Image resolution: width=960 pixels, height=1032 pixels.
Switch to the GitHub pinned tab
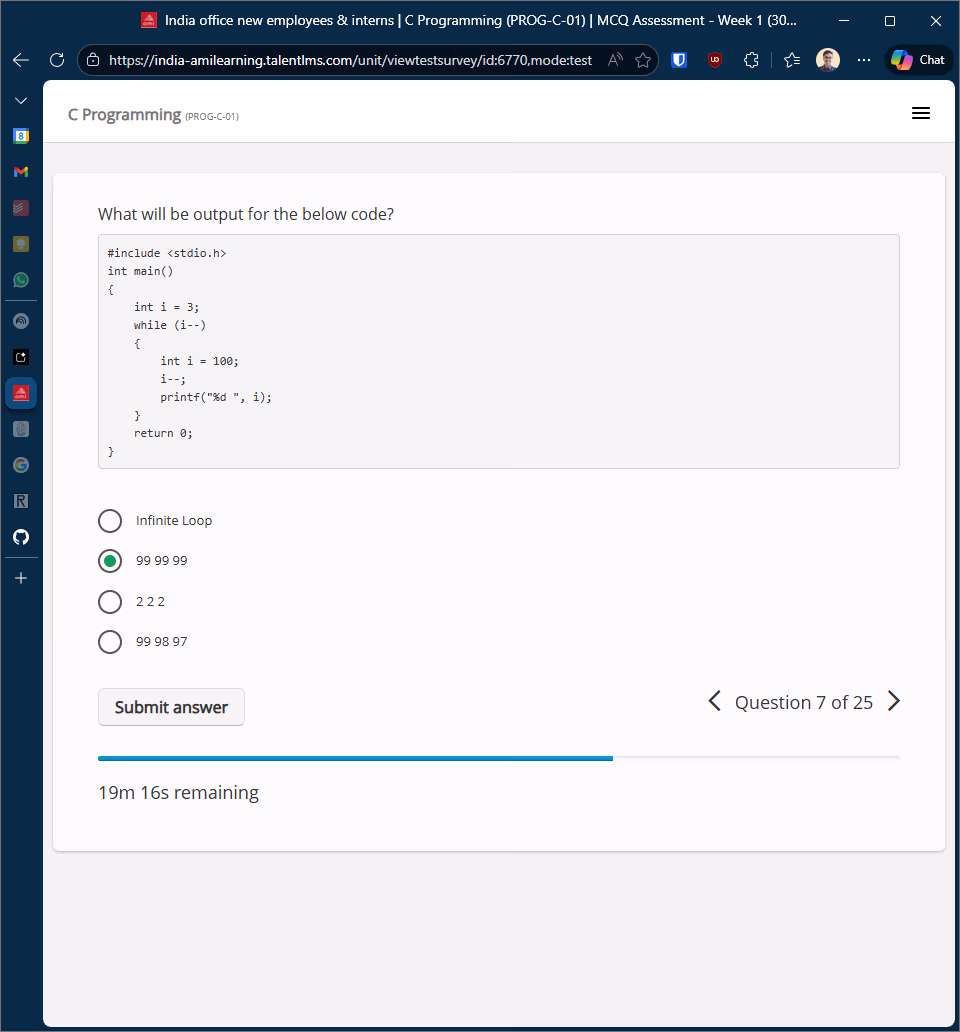21,537
